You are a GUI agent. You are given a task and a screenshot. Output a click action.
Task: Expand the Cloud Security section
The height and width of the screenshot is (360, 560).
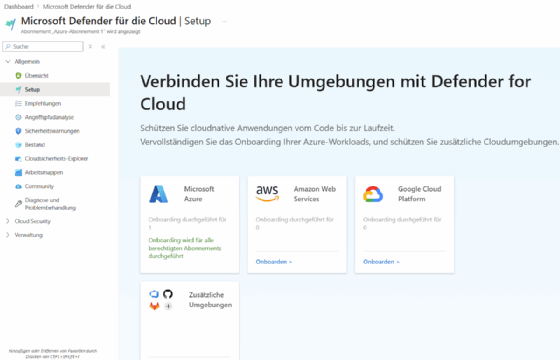[8, 221]
